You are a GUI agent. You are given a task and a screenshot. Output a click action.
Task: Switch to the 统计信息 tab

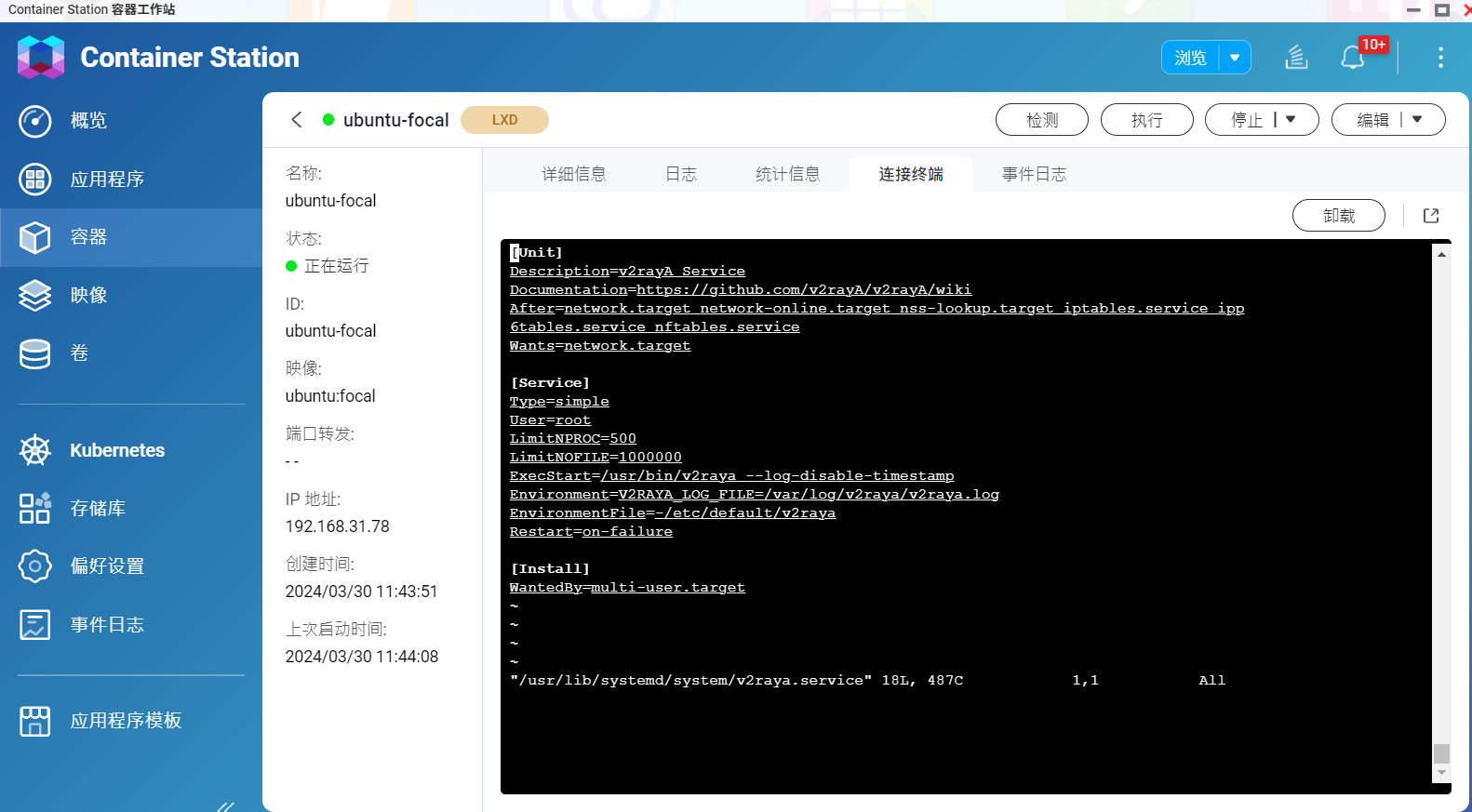pos(787,174)
